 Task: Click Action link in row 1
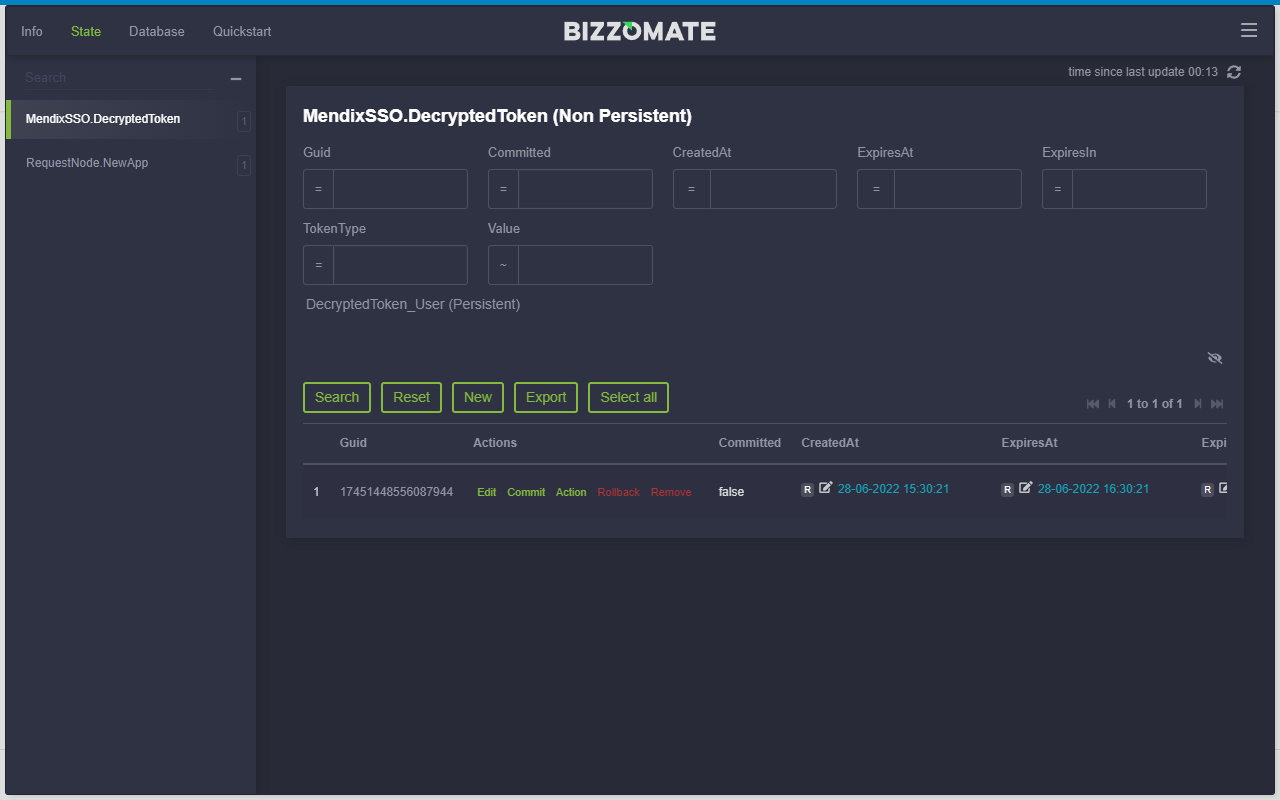(571, 492)
